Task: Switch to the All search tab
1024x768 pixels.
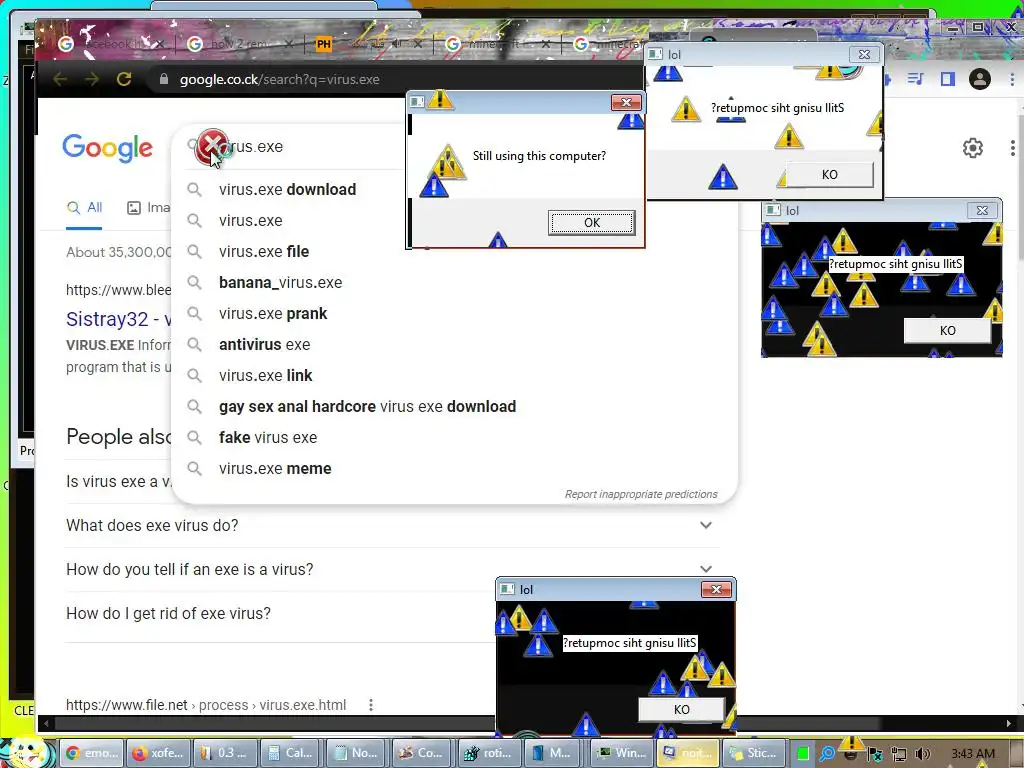Action: (x=84, y=208)
